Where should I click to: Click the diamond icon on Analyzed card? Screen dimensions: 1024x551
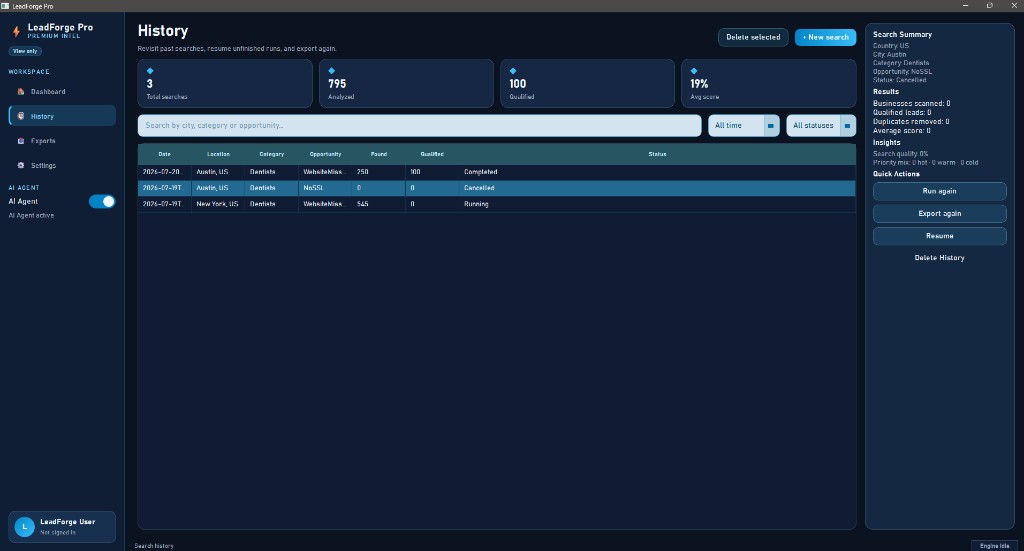tap(331, 71)
